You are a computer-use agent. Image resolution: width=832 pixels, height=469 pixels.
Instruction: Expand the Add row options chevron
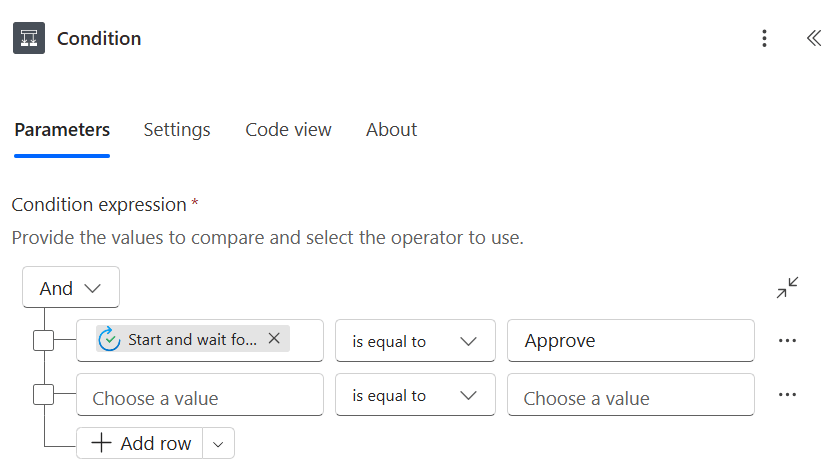click(219, 443)
